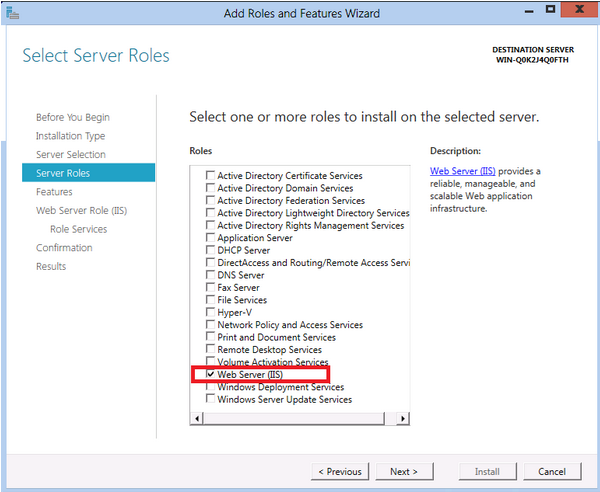The image size is (600, 492).
Task: Enable Active Directory Federation Services checkbox
Action: [x=210, y=200]
